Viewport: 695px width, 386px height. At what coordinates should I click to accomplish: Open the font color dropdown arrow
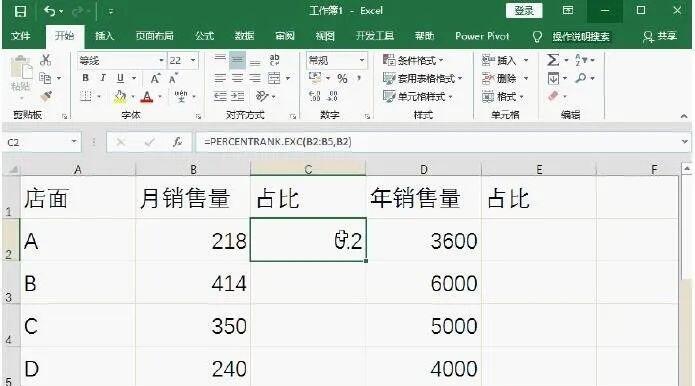(160, 97)
